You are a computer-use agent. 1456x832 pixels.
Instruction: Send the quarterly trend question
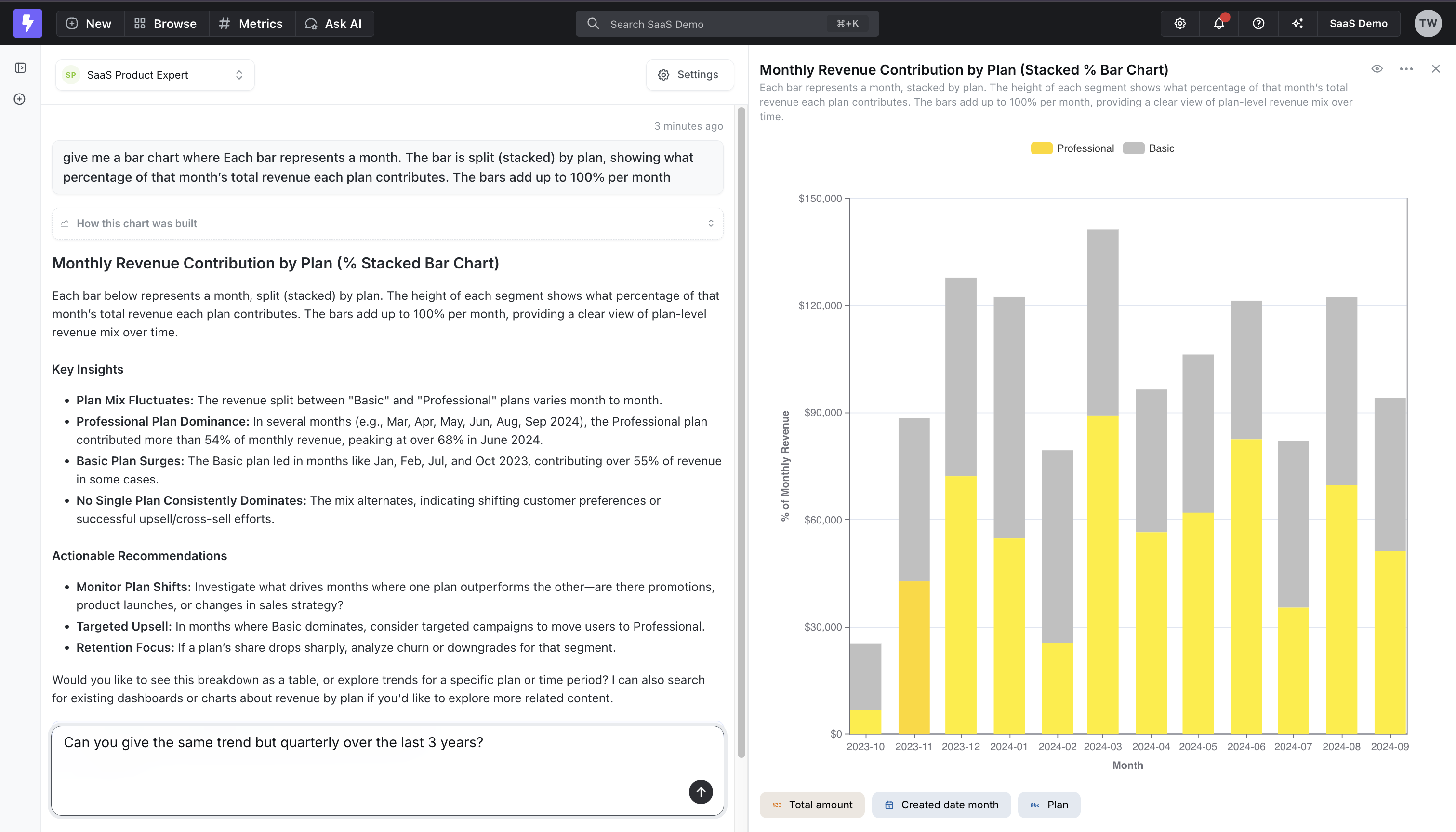point(700,792)
